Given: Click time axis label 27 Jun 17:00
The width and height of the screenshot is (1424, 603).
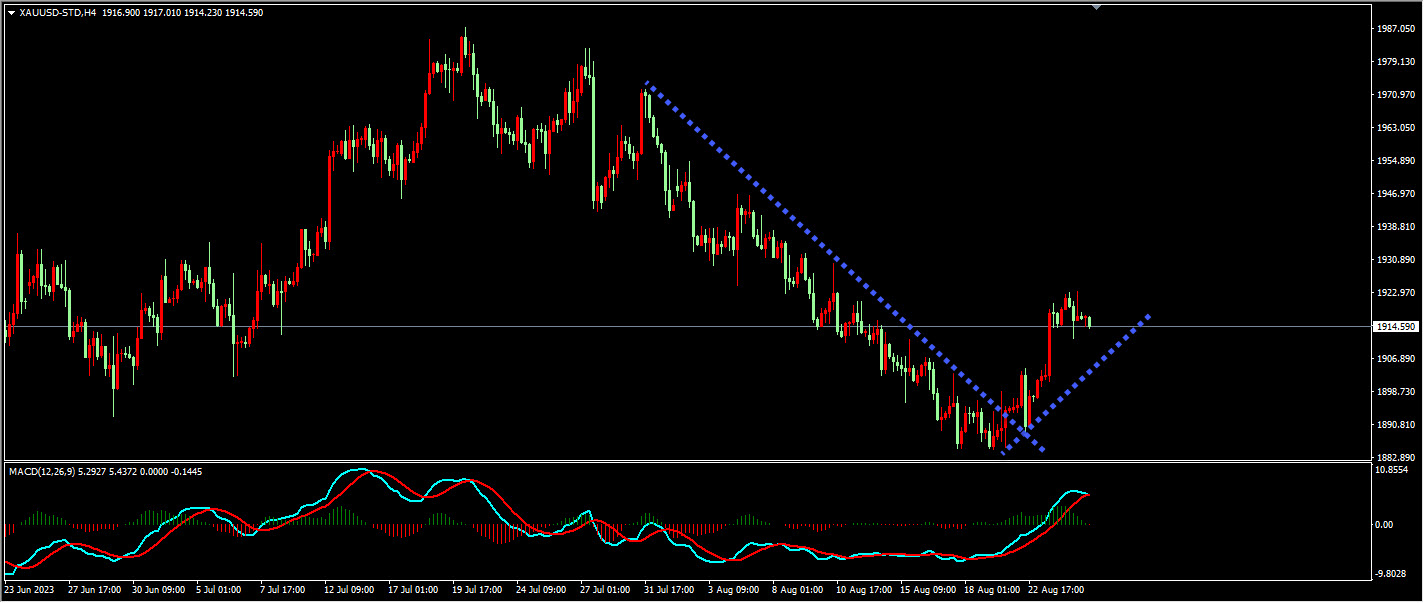Looking at the screenshot, I should click(94, 590).
